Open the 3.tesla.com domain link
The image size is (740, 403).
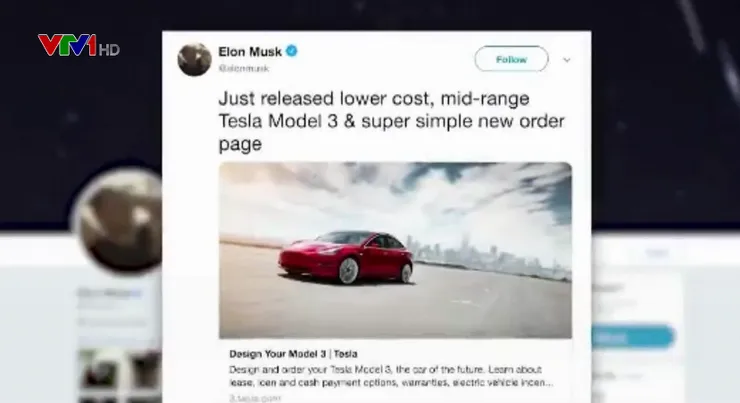[x=255, y=398]
